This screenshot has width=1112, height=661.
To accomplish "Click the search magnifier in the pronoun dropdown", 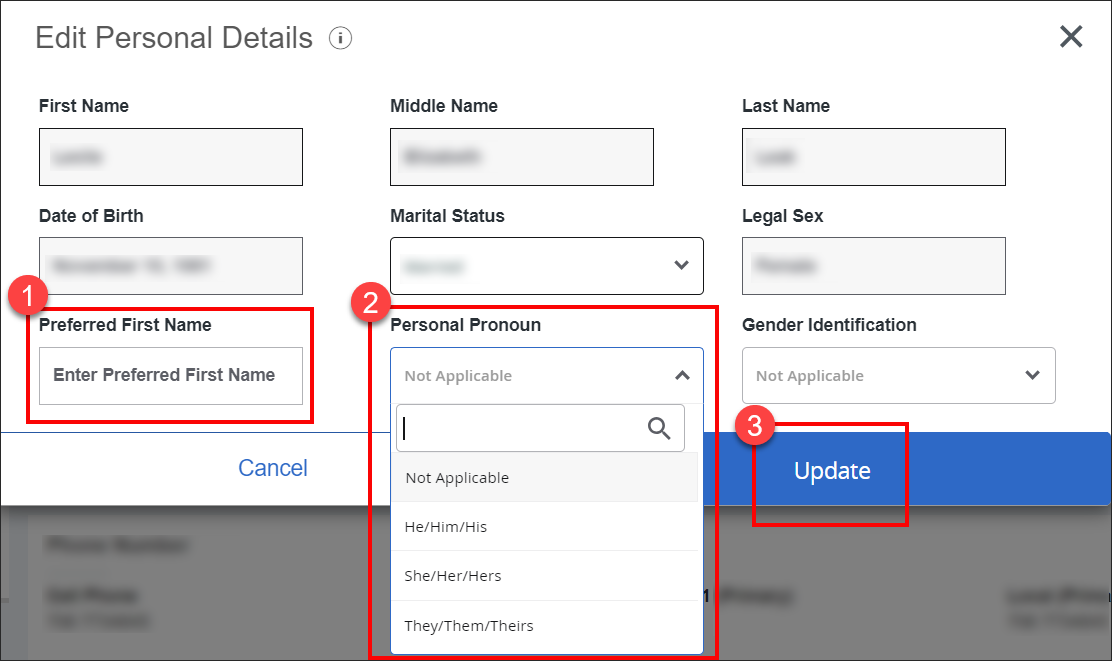I will 659,427.
